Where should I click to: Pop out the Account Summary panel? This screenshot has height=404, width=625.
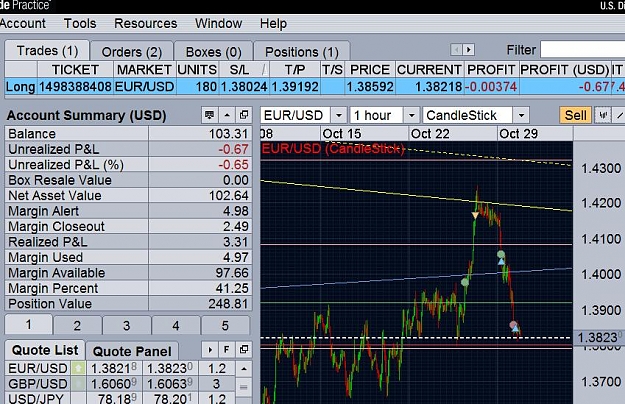tap(244, 115)
